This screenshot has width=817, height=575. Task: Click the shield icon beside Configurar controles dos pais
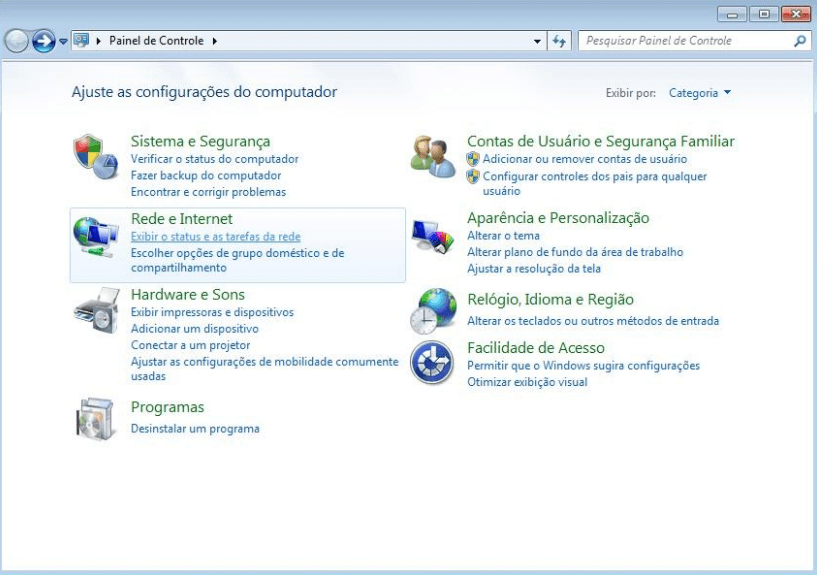click(x=473, y=177)
